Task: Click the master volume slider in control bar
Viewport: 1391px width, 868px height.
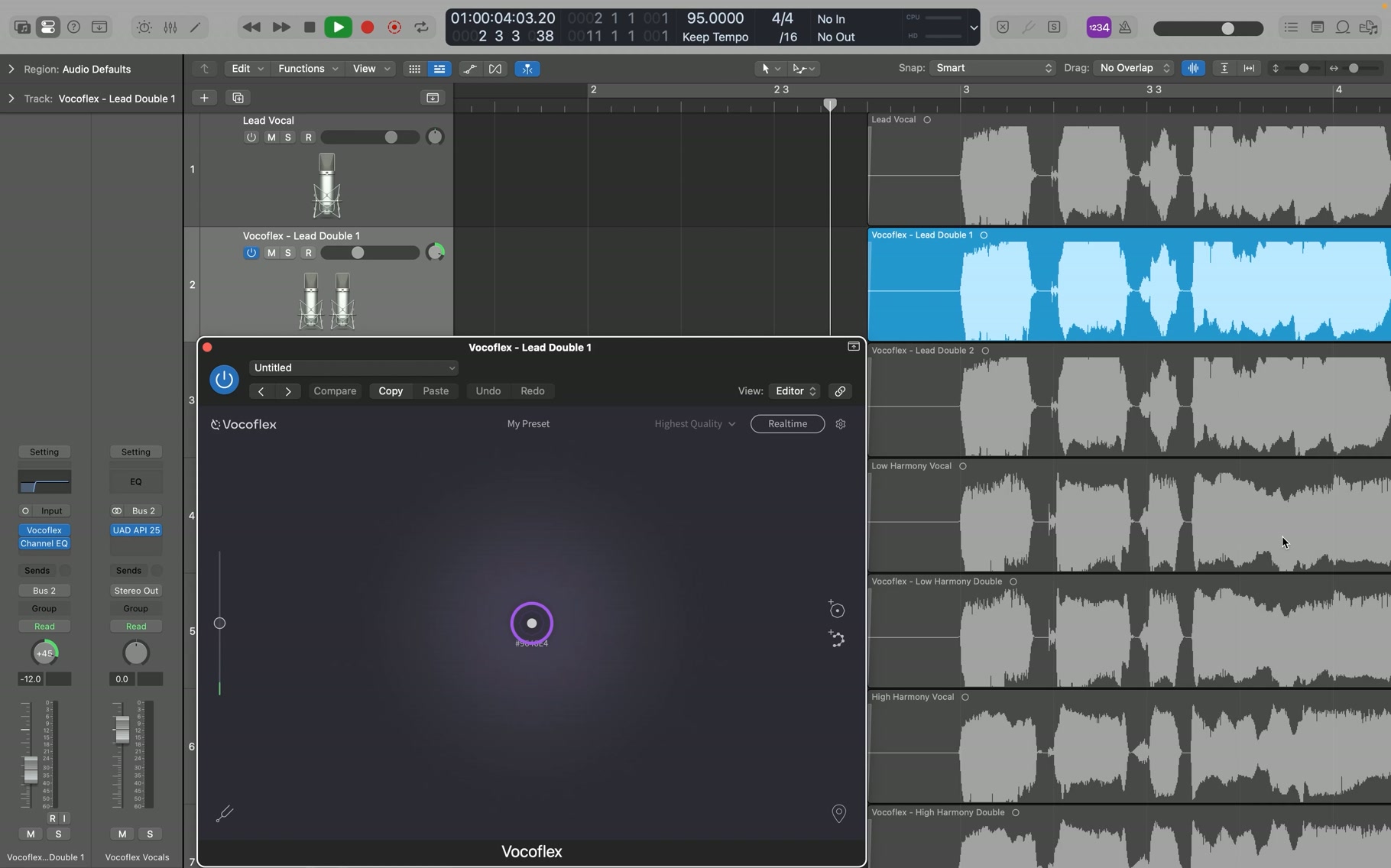Action: (x=1208, y=28)
